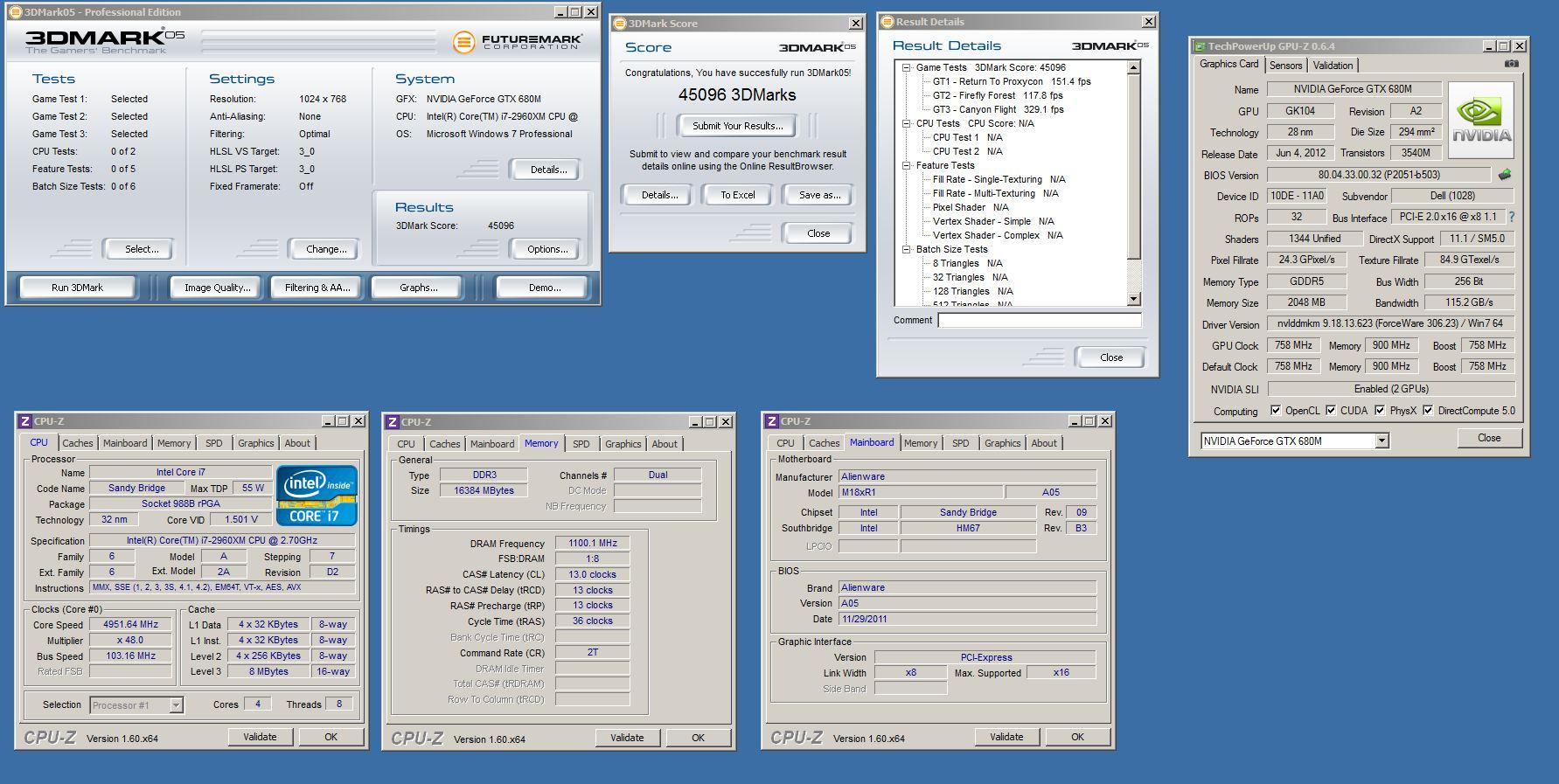
Task: Click Details... in the 3DMark Score window
Action: (659, 195)
